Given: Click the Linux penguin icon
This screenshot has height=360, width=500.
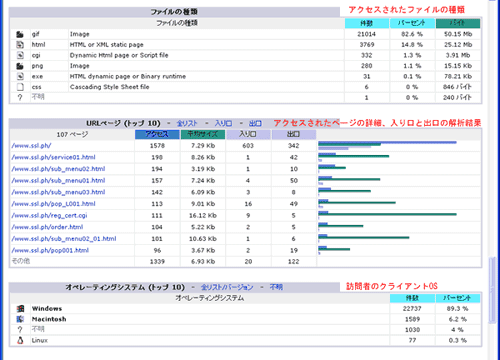Looking at the screenshot, I should (20, 340).
